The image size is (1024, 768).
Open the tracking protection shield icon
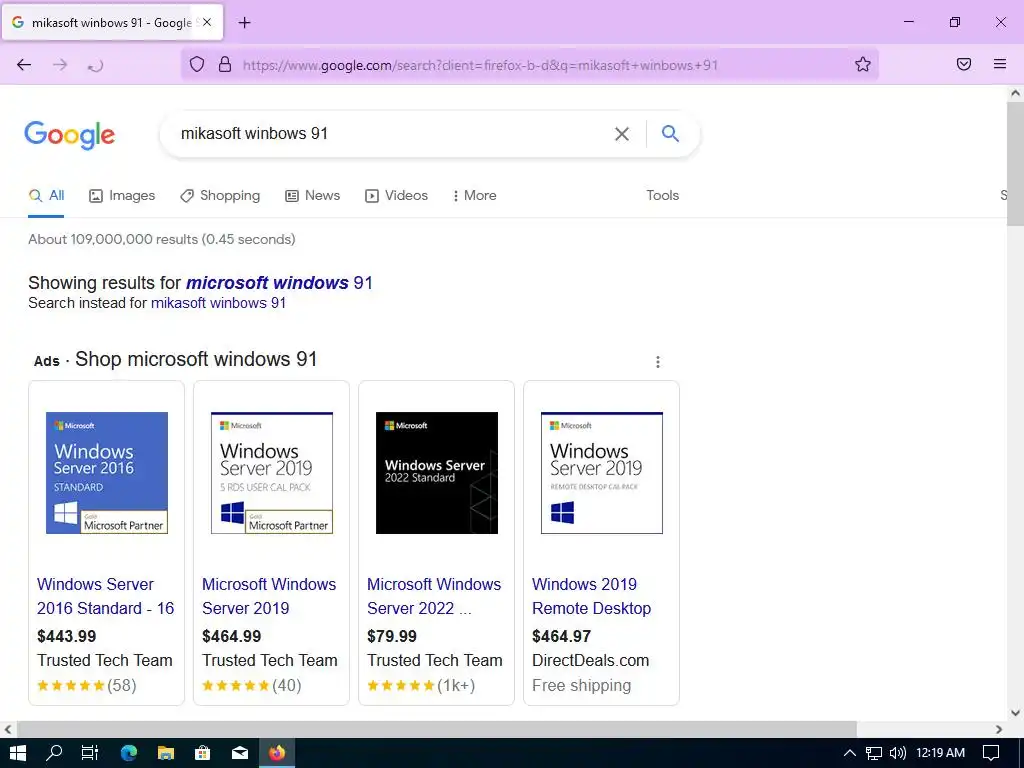(x=197, y=64)
